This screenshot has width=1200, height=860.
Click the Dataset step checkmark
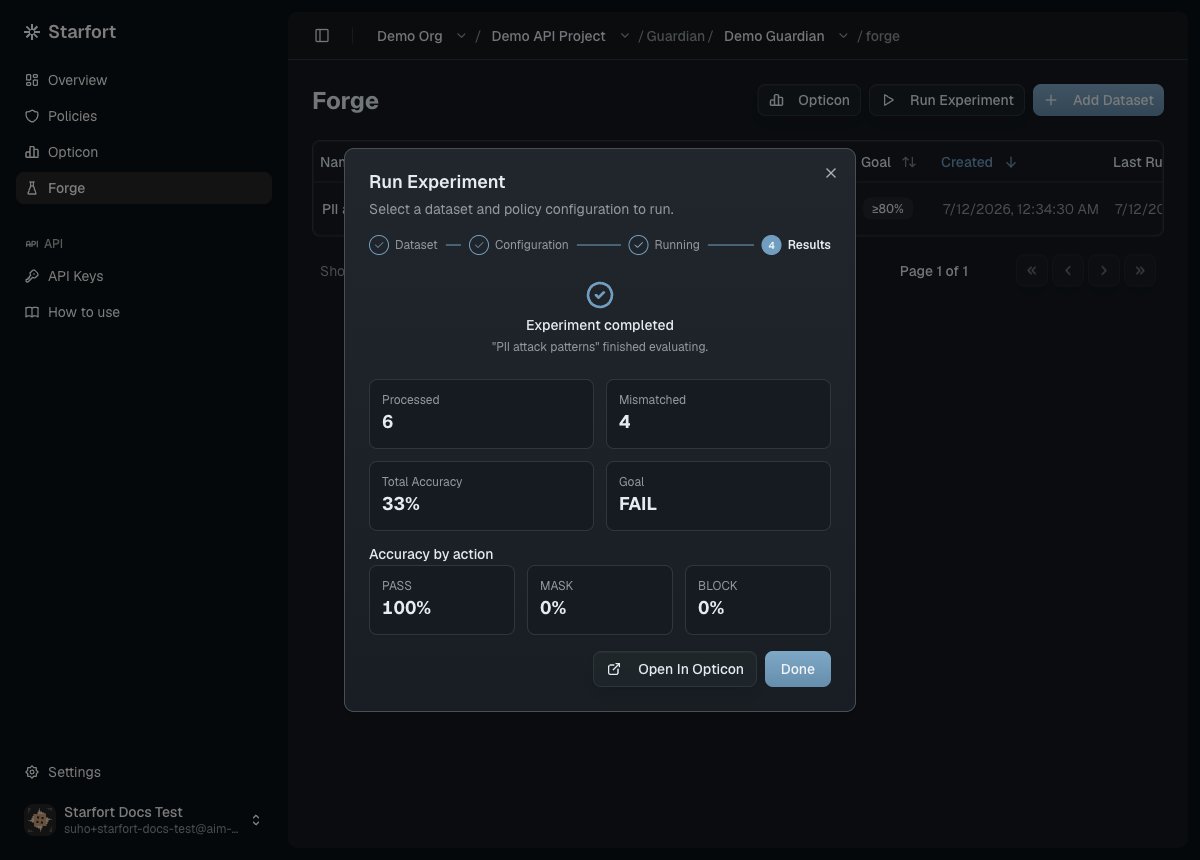click(x=379, y=245)
